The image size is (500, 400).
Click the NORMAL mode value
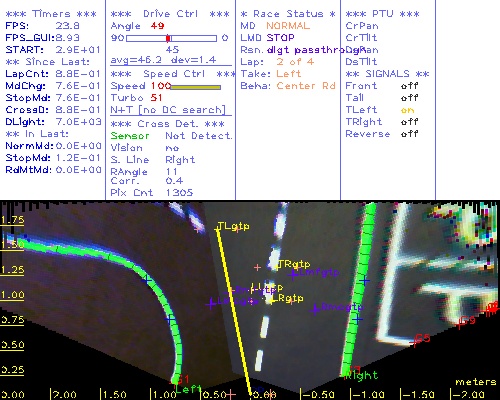click(x=288, y=26)
